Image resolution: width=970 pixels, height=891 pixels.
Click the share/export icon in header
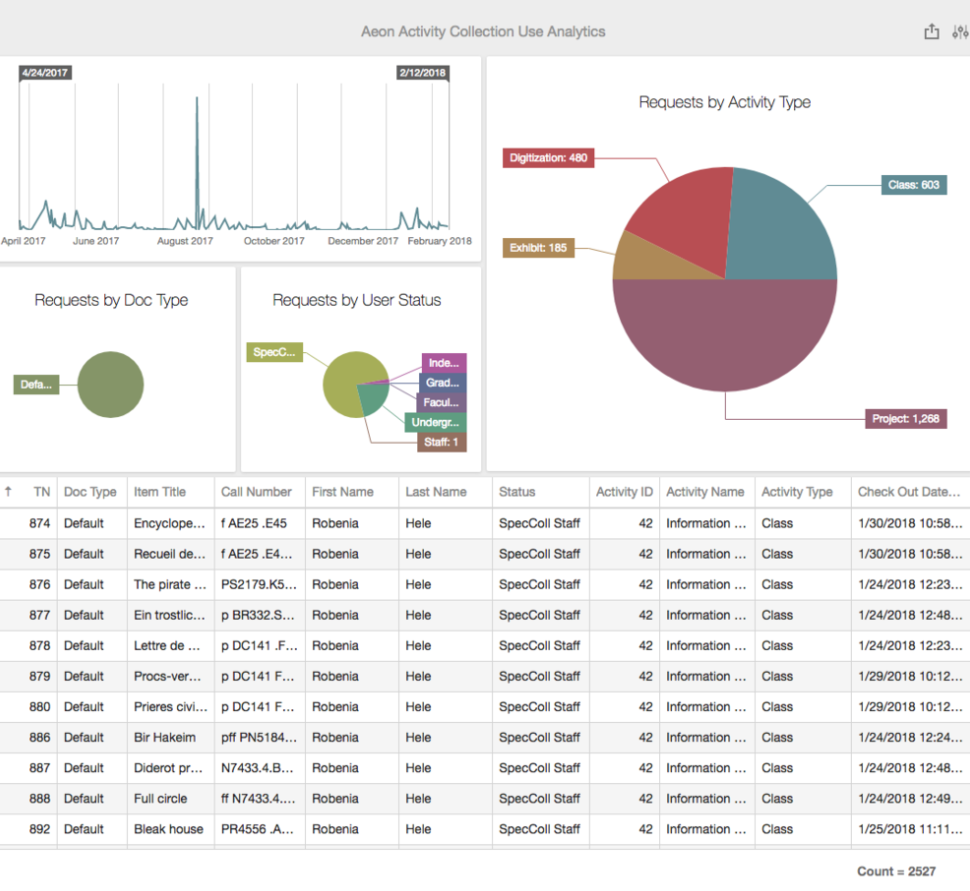click(931, 32)
